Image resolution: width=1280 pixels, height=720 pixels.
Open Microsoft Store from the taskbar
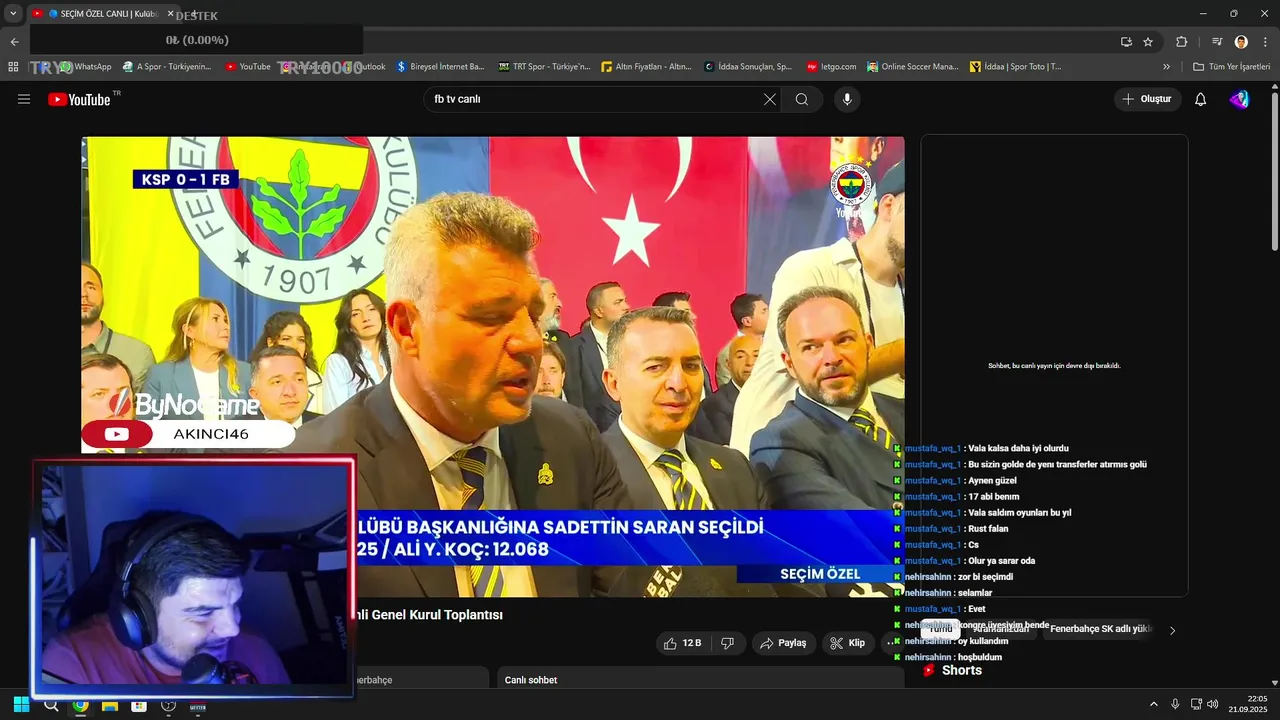coord(139,705)
